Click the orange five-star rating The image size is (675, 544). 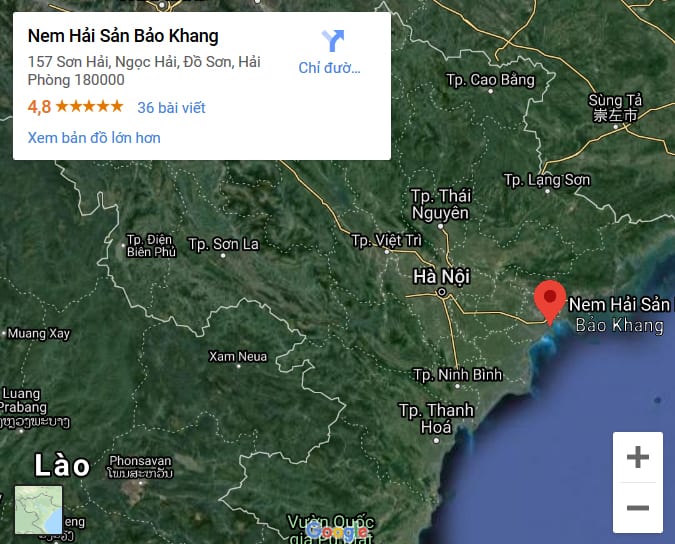pos(89,106)
